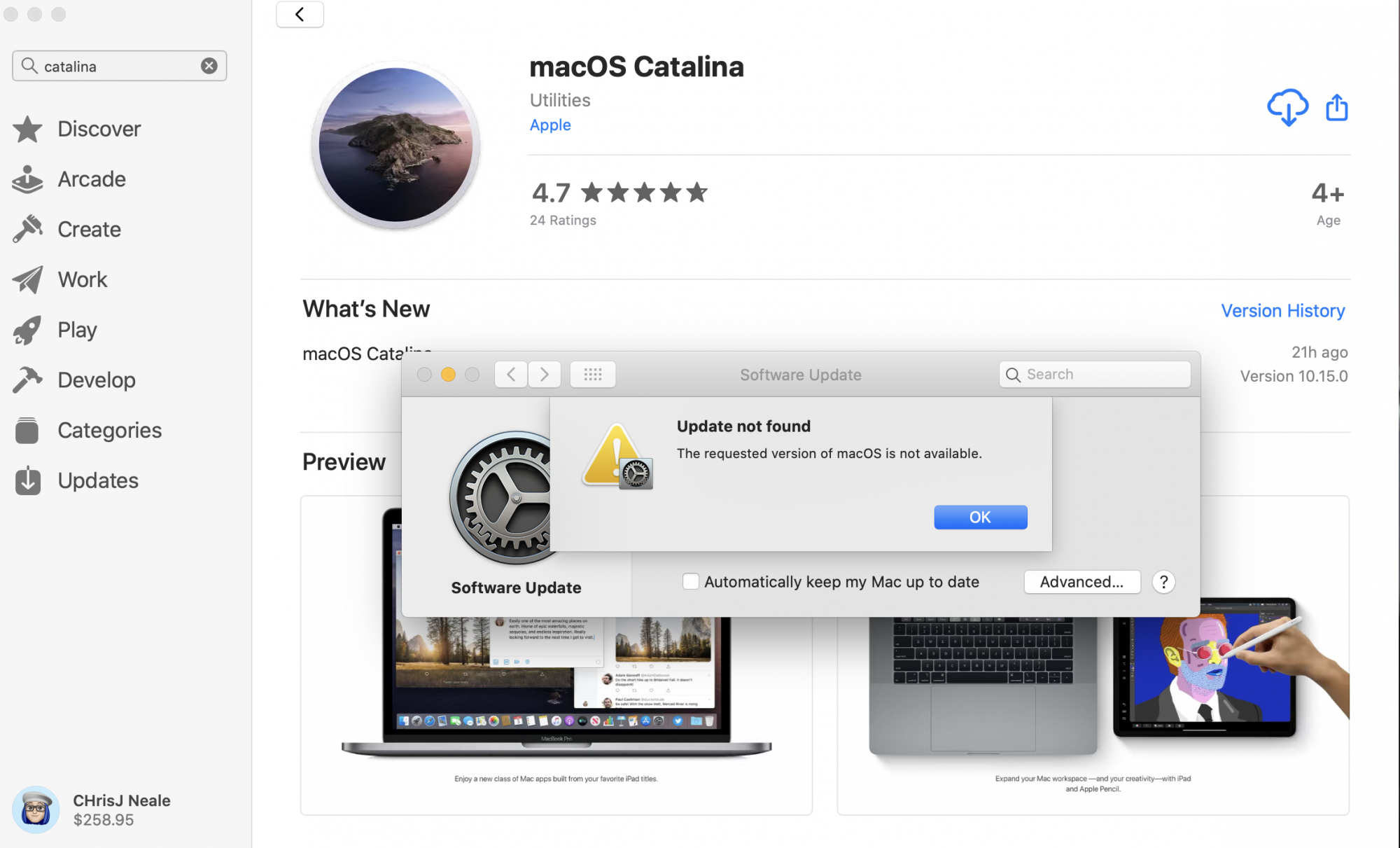
Task: Select Updates in the sidebar
Action: (76, 480)
